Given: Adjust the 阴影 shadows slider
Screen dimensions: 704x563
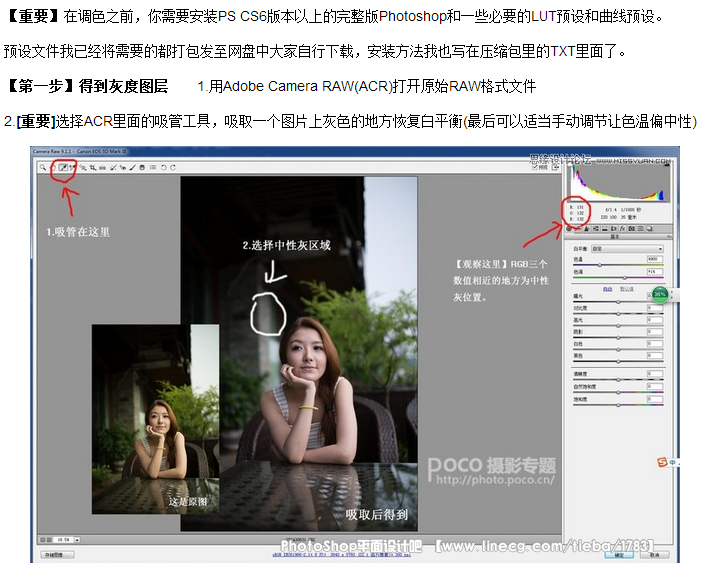Looking at the screenshot, I should click(x=618, y=338).
